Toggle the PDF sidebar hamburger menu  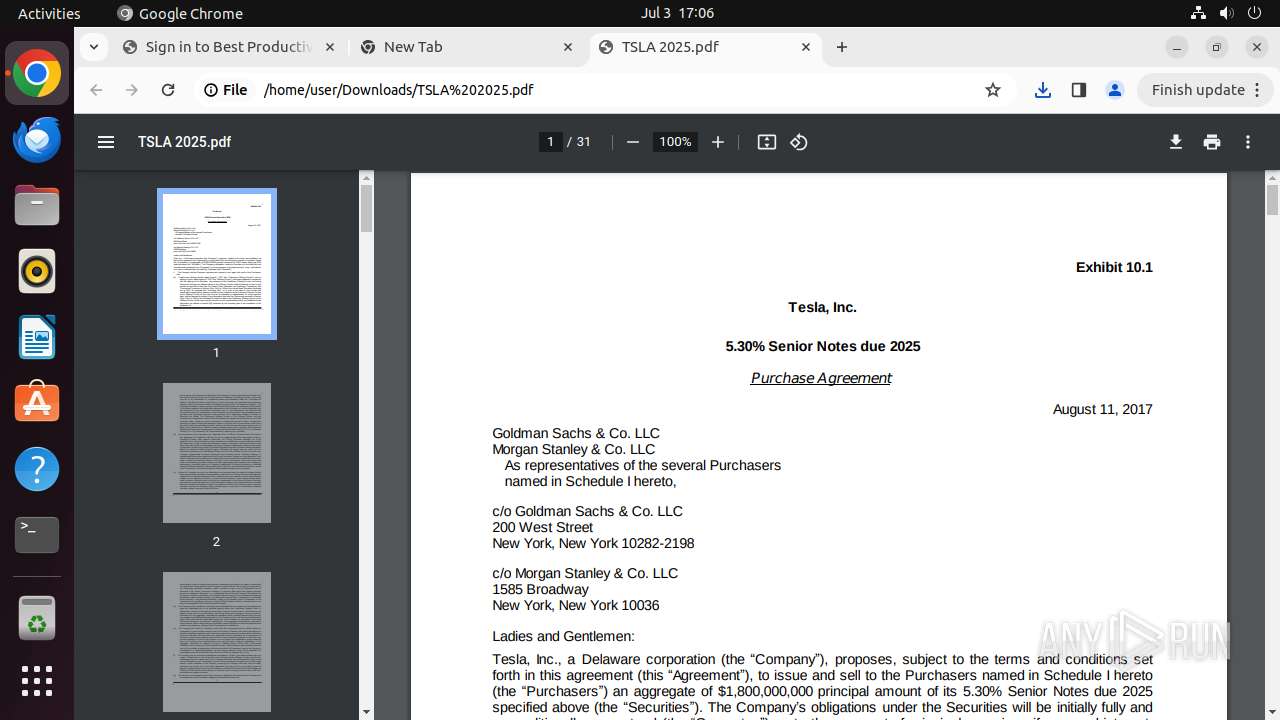pyautogui.click(x=106, y=142)
